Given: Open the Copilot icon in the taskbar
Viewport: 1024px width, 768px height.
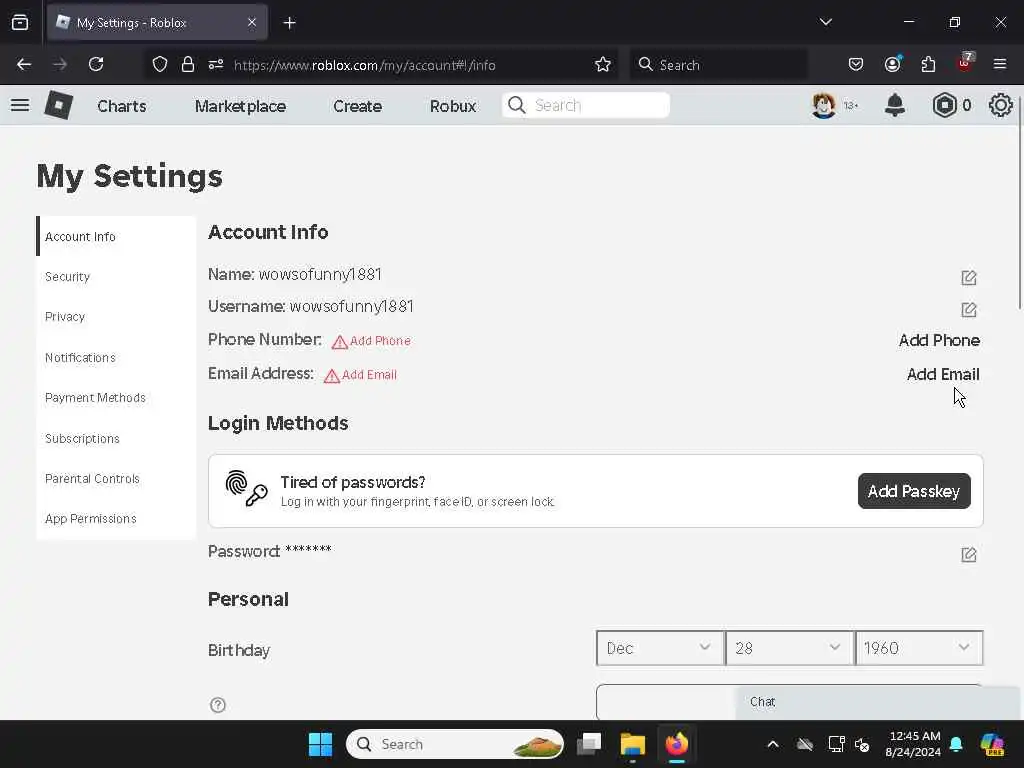Looking at the screenshot, I should [x=992, y=744].
